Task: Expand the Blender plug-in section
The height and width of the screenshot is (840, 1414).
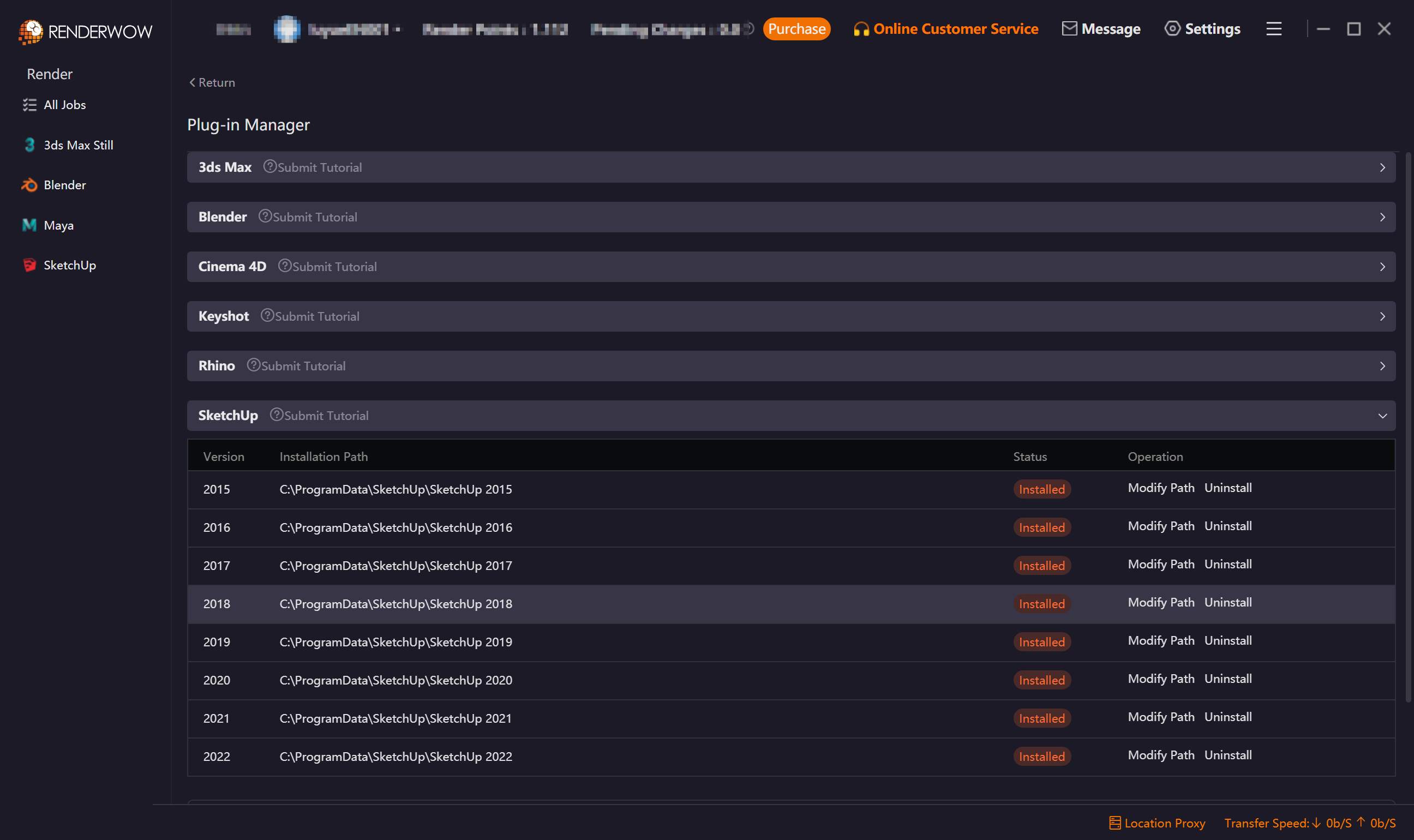Action: pyautogui.click(x=1382, y=217)
